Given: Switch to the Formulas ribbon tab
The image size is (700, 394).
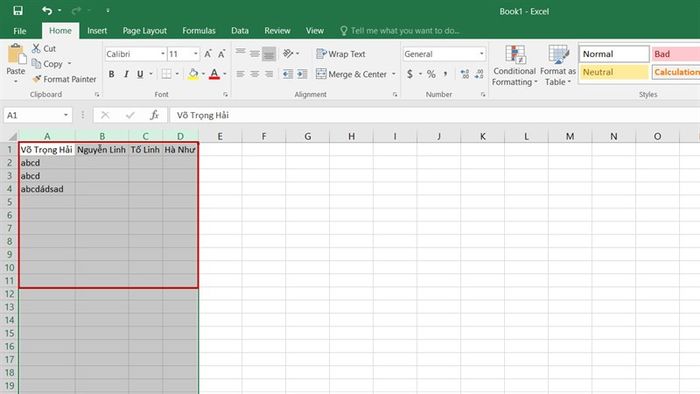Looking at the screenshot, I should [199, 31].
